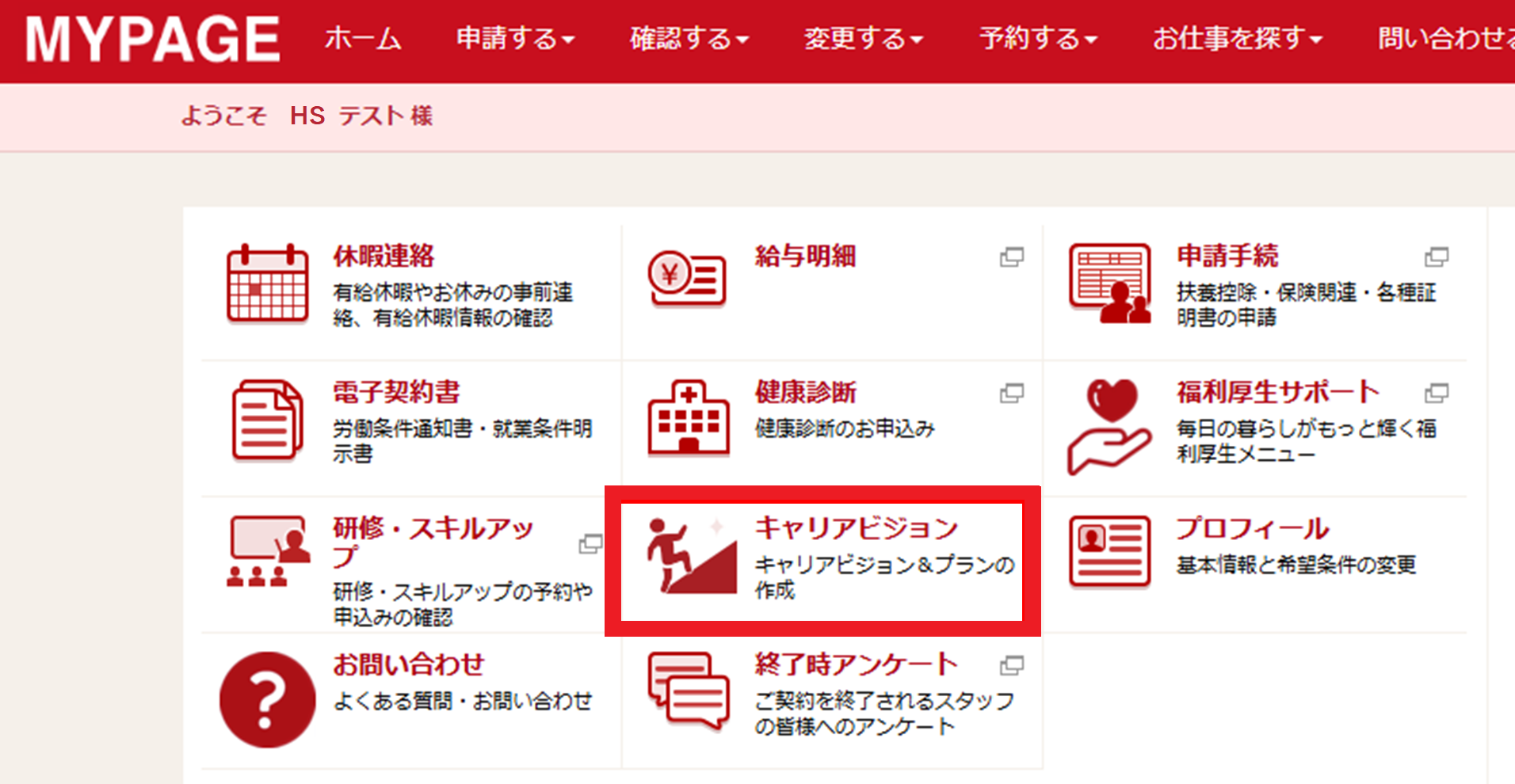
Task: Open the 研修・スキルアップ training icon
Action: (268, 551)
